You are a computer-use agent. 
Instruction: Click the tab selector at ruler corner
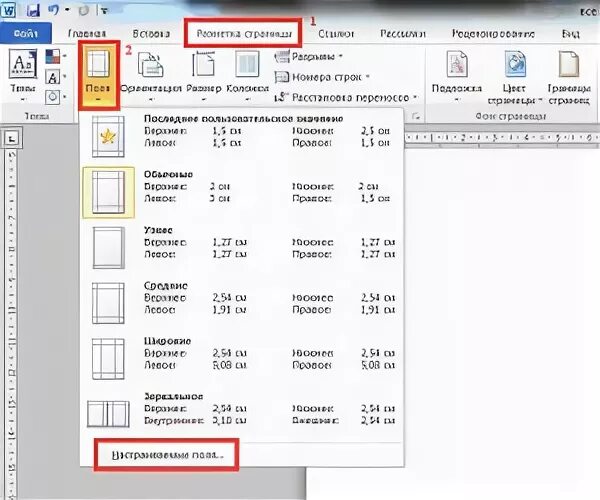[x=12, y=138]
